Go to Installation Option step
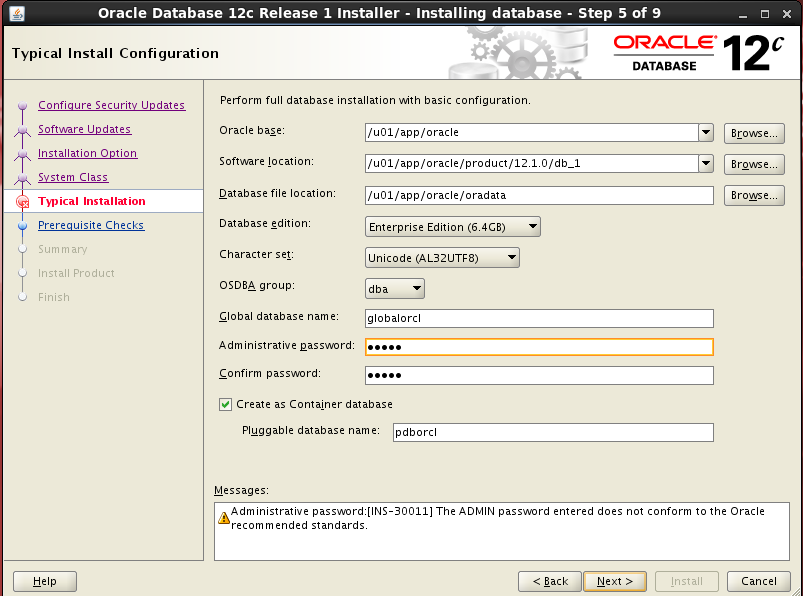Screen dimensions: 803x596 (x=88, y=153)
